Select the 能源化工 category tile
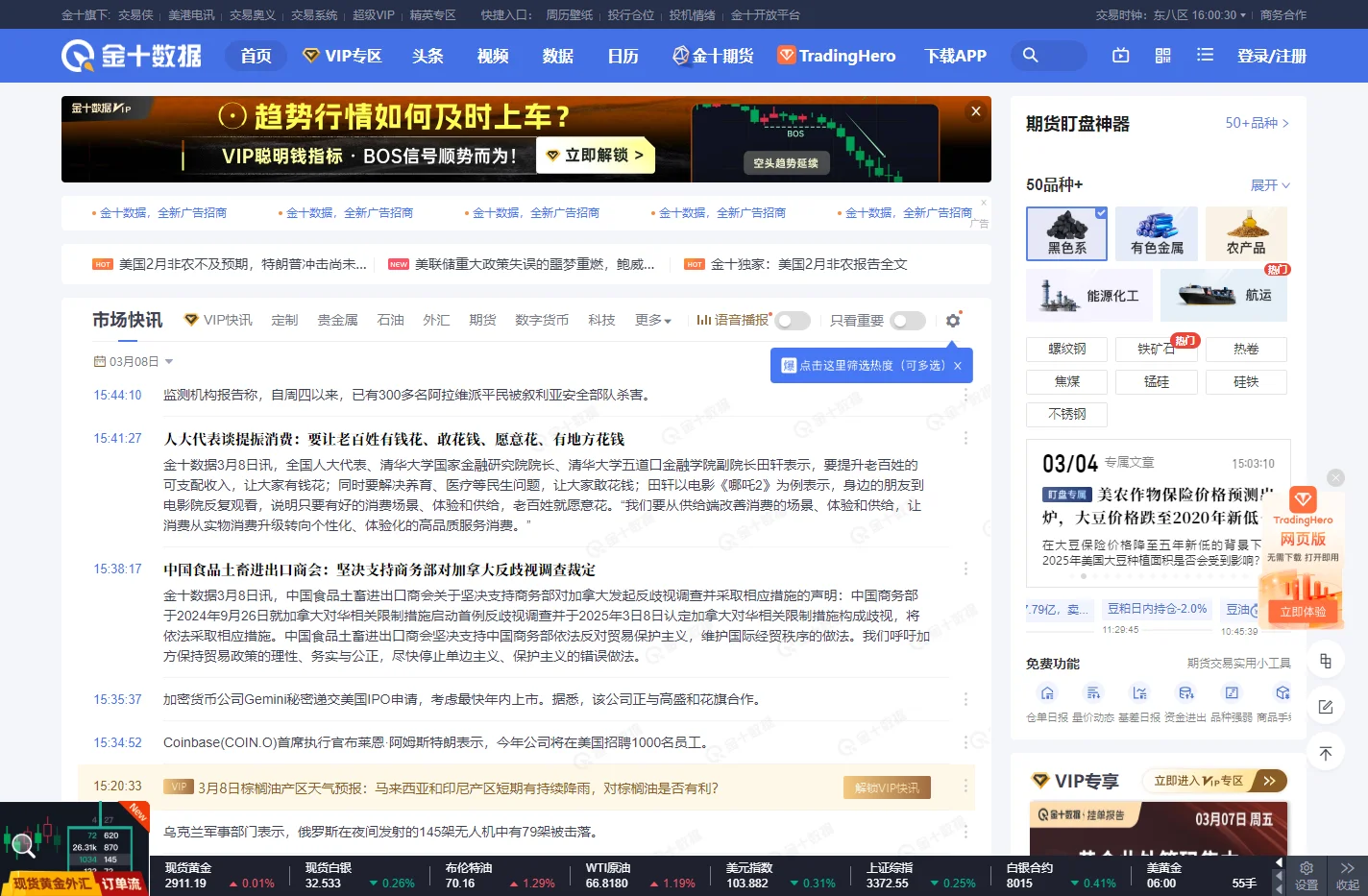Viewport: 1368px width, 896px height. [x=1089, y=295]
